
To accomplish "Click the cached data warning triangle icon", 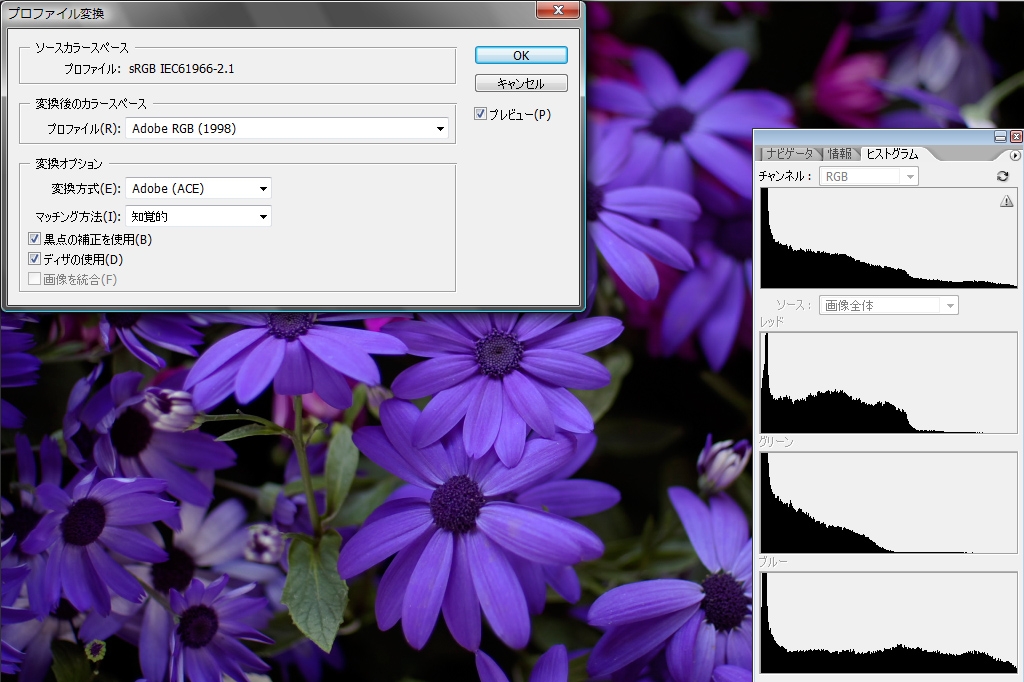I will (x=1006, y=202).
